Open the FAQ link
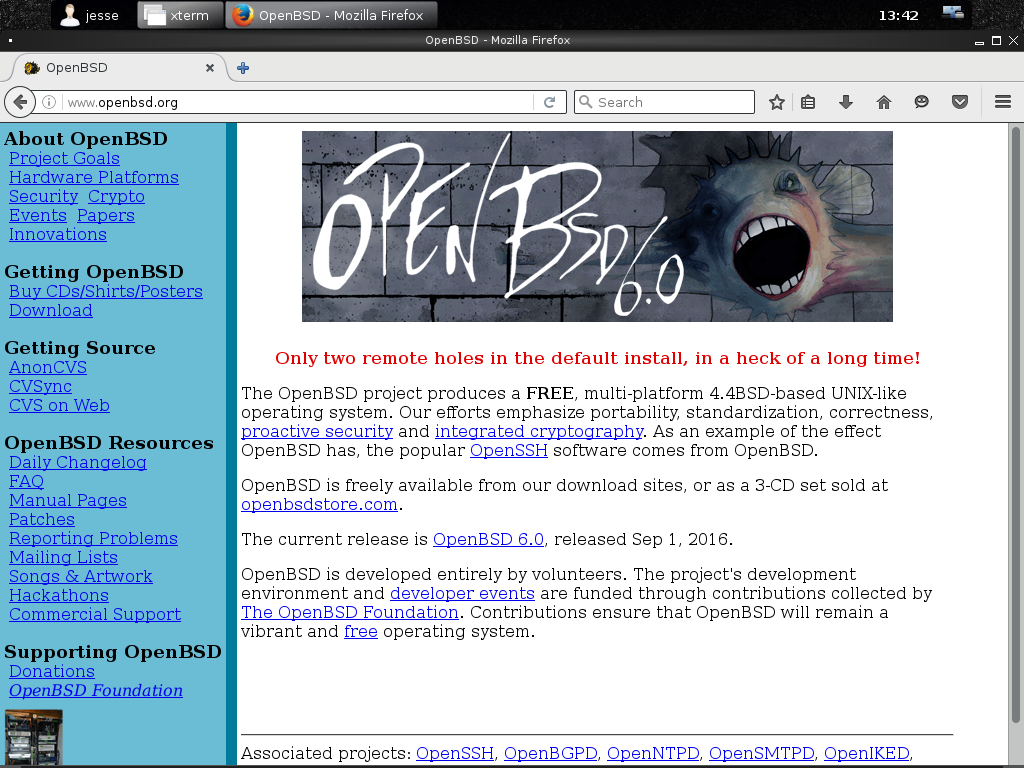Viewport: 1024px width, 768px height. 26,481
